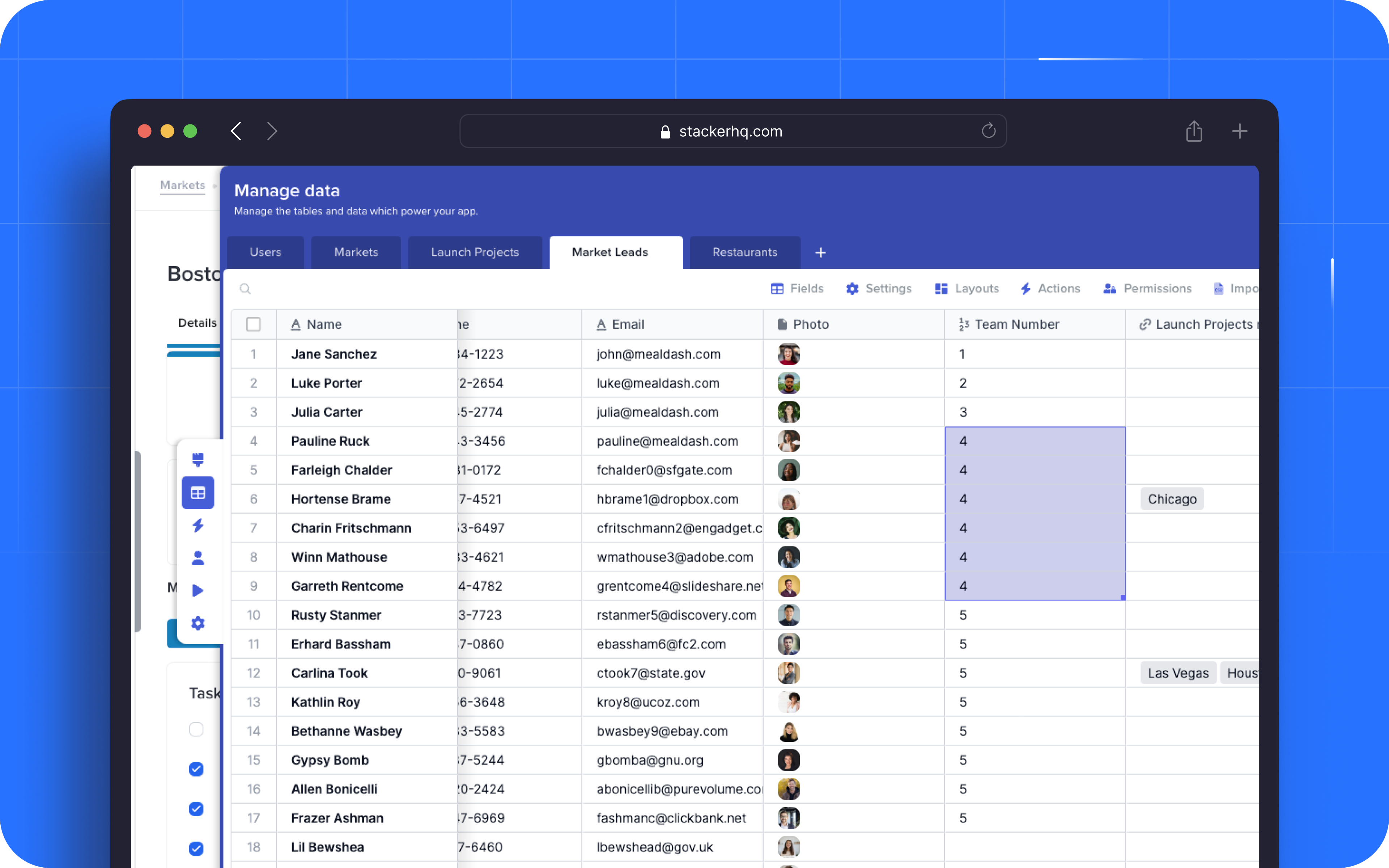Screen dimensions: 1389x868
Task: Click the selection fill handle at Team Number
Action: (x=1123, y=597)
